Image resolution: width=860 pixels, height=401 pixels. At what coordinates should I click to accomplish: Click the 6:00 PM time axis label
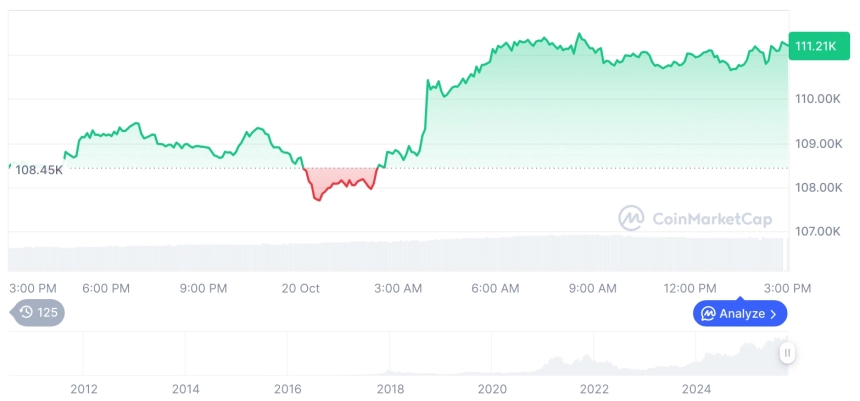[x=106, y=288]
